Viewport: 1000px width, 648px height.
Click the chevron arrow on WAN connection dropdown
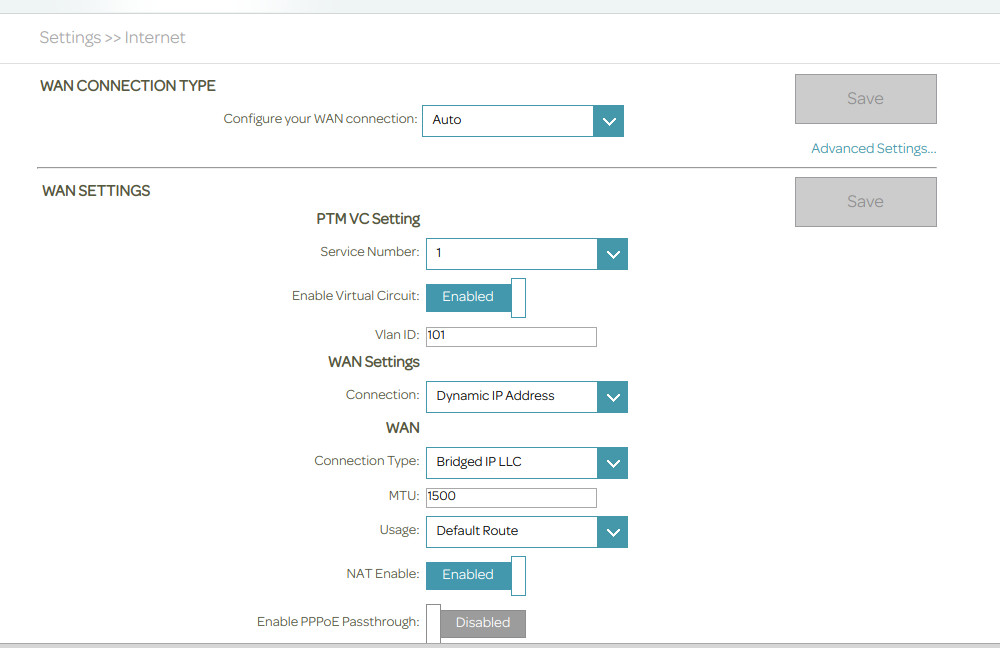point(608,121)
